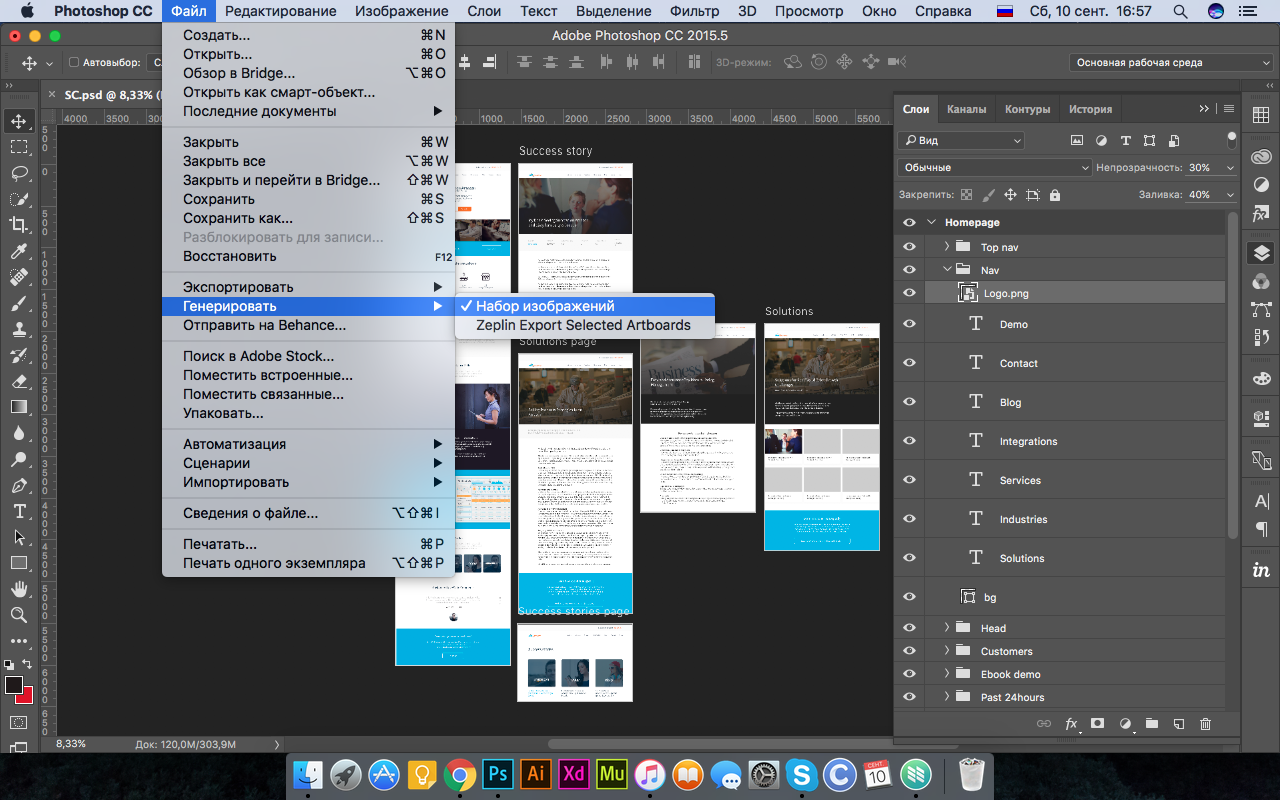Screen dimensions: 1280x800
Task: Choose Сохранить как... from the File menu
Action: click(x=309, y=218)
